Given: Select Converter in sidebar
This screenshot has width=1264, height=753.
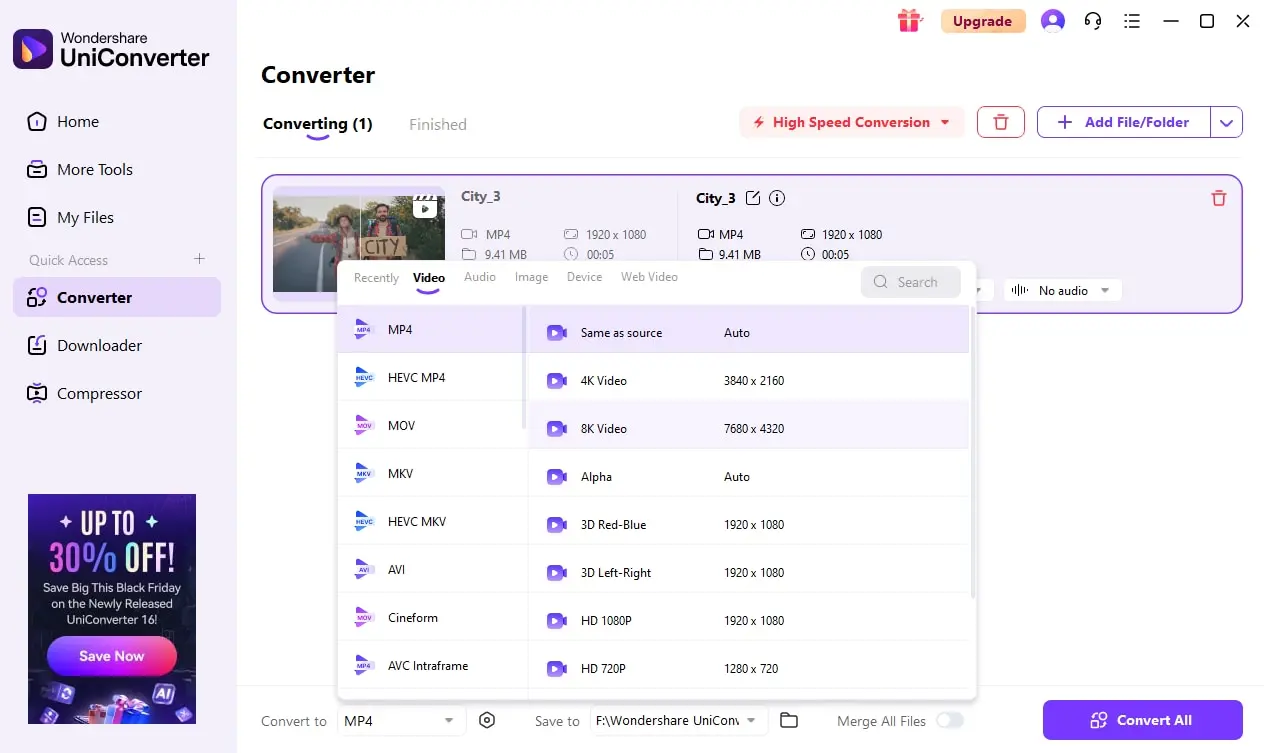Looking at the screenshot, I should [x=117, y=298].
